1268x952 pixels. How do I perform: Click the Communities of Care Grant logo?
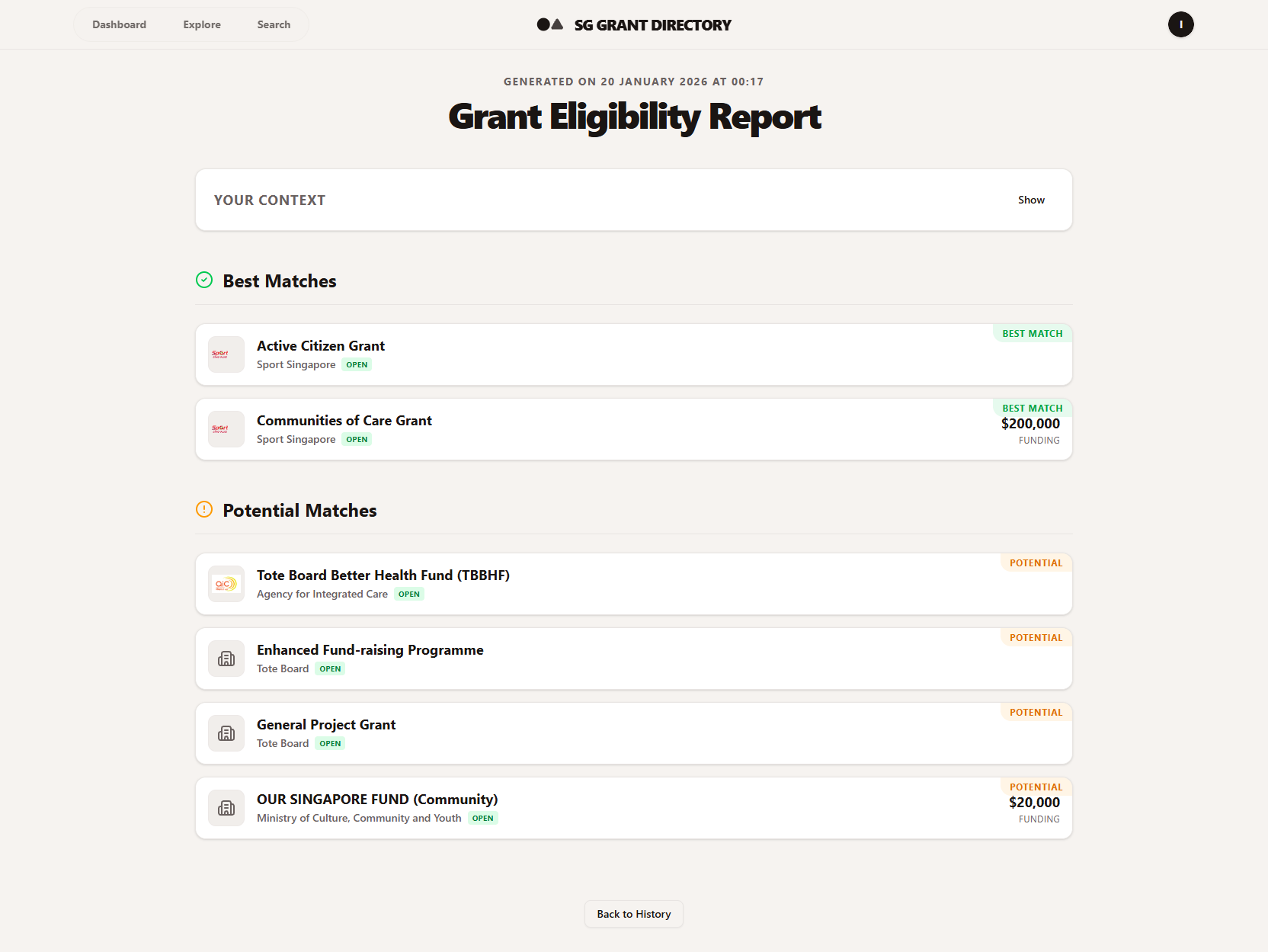(x=226, y=429)
